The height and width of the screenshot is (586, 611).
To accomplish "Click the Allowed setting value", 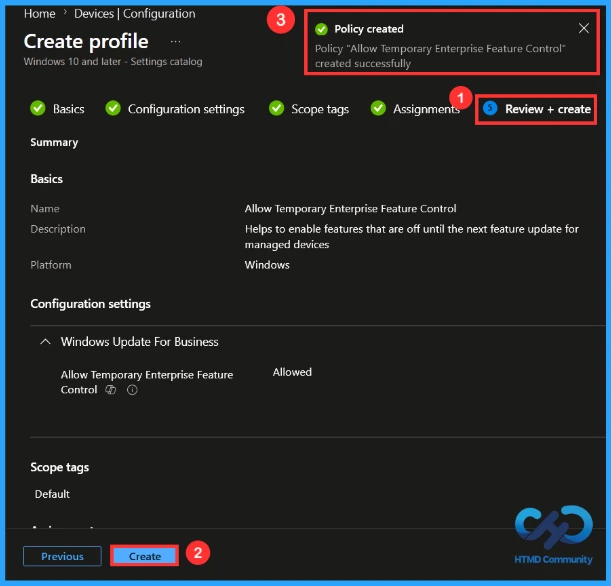I will [292, 372].
